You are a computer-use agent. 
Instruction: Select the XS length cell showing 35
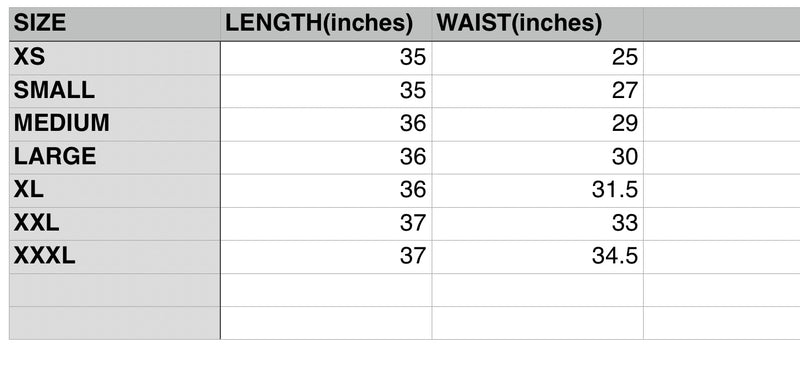coord(326,58)
